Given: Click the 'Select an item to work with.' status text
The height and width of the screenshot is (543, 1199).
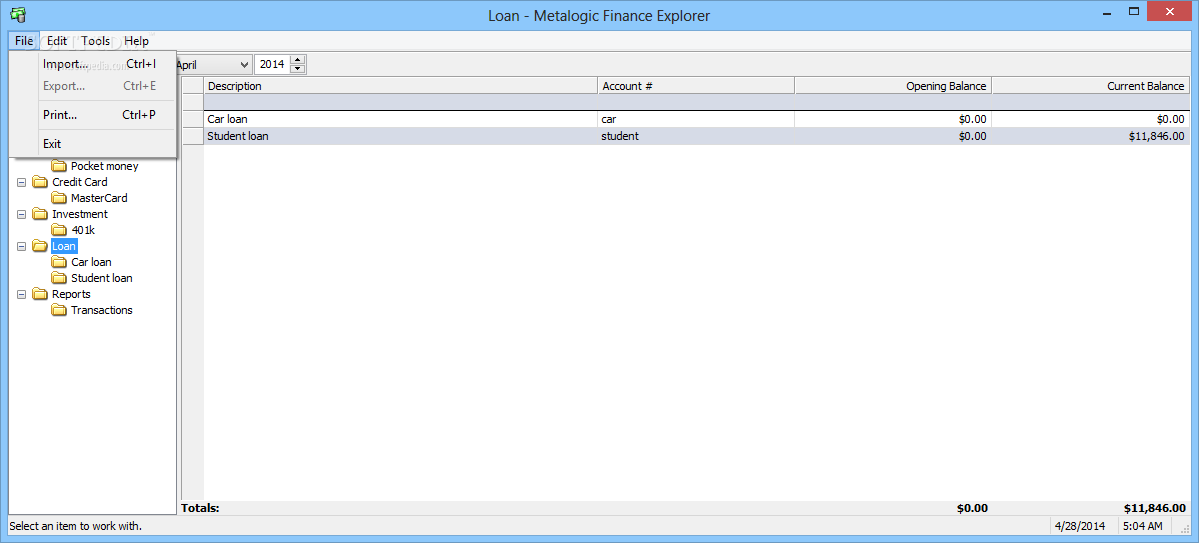Looking at the screenshot, I should click(x=76, y=526).
